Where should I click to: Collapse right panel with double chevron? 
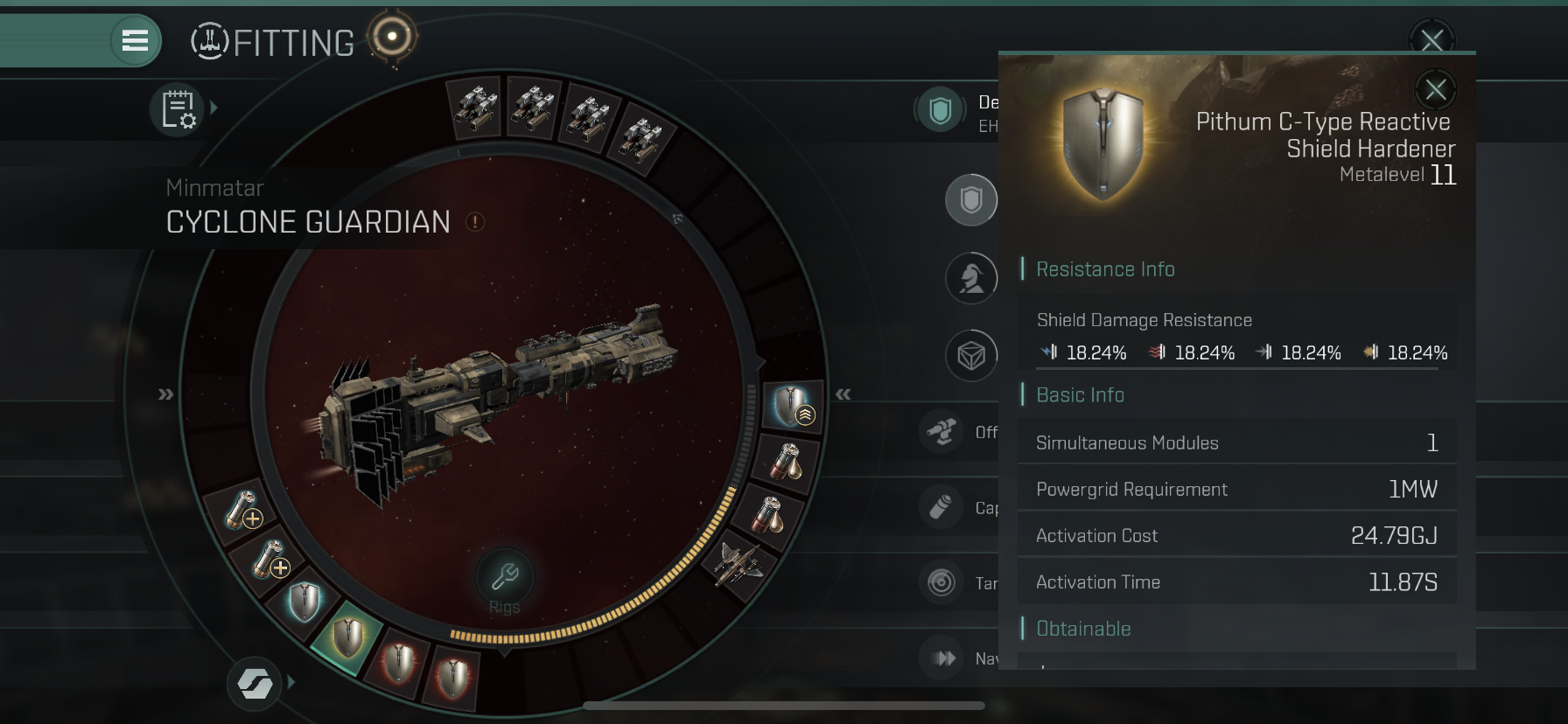843,394
